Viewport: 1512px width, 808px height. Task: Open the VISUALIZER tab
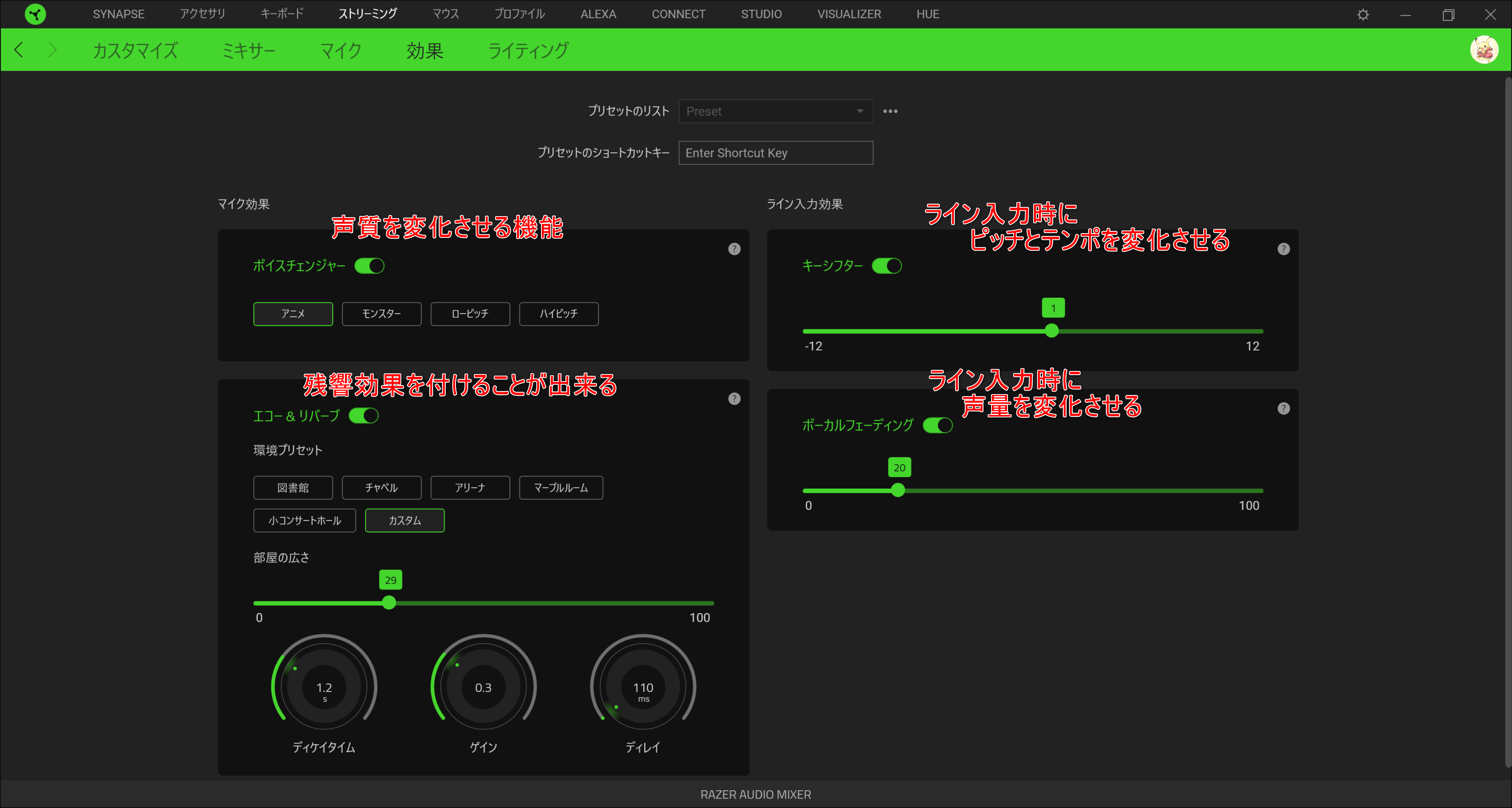tap(849, 14)
